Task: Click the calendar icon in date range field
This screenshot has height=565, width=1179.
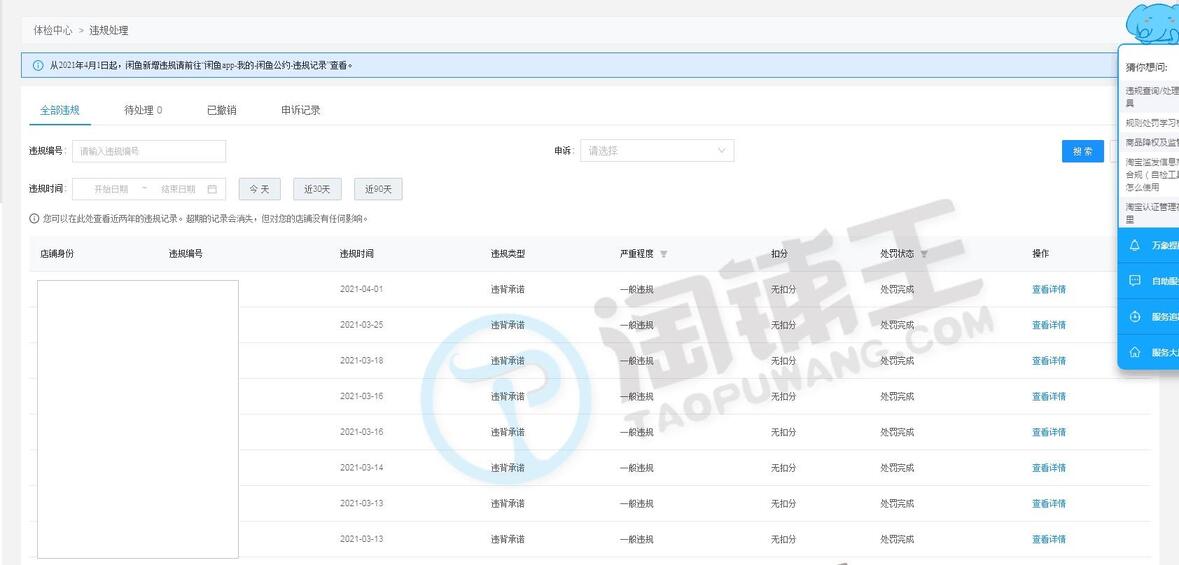Action: 212,189
